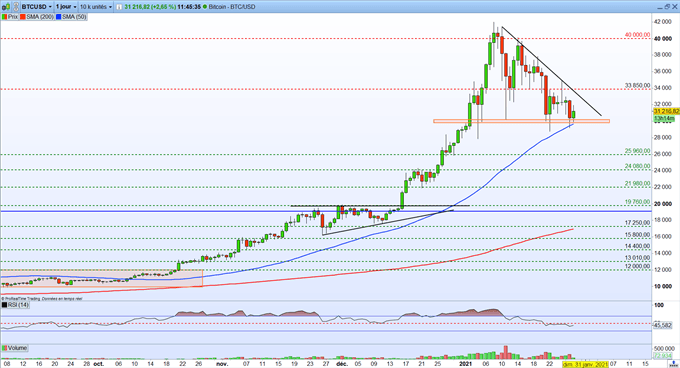Click the time display 11:45:35
The image size is (680, 368).
click(x=189, y=7)
